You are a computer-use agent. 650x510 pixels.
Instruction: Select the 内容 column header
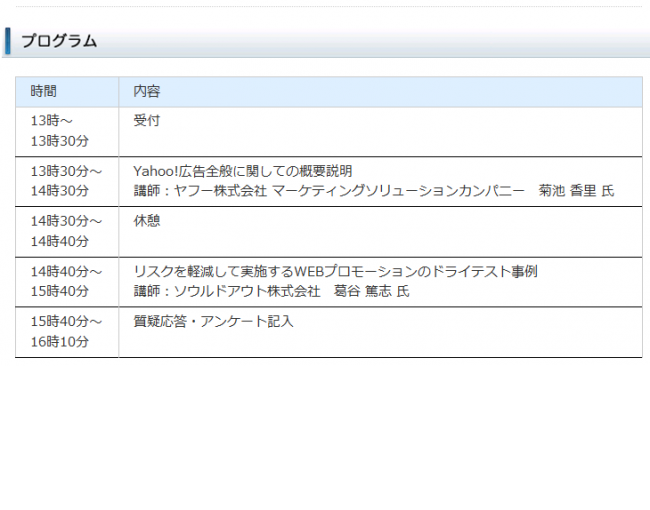[x=381, y=92]
